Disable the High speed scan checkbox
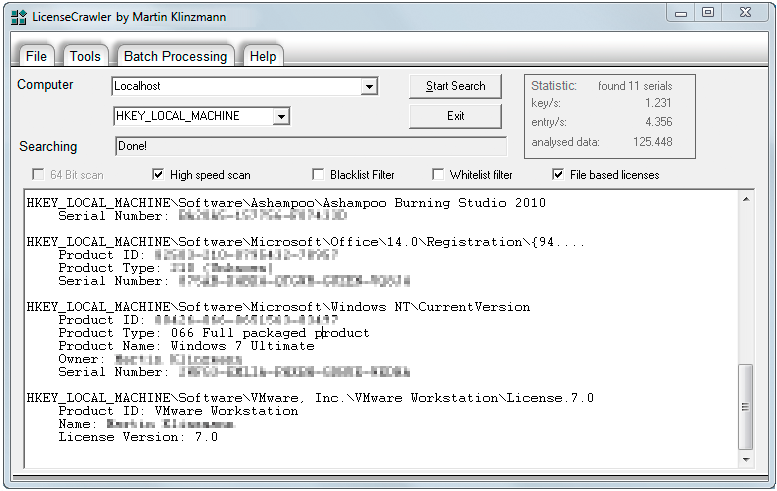Image resolution: width=777 pixels, height=491 pixels. click(x=158, y=175)
